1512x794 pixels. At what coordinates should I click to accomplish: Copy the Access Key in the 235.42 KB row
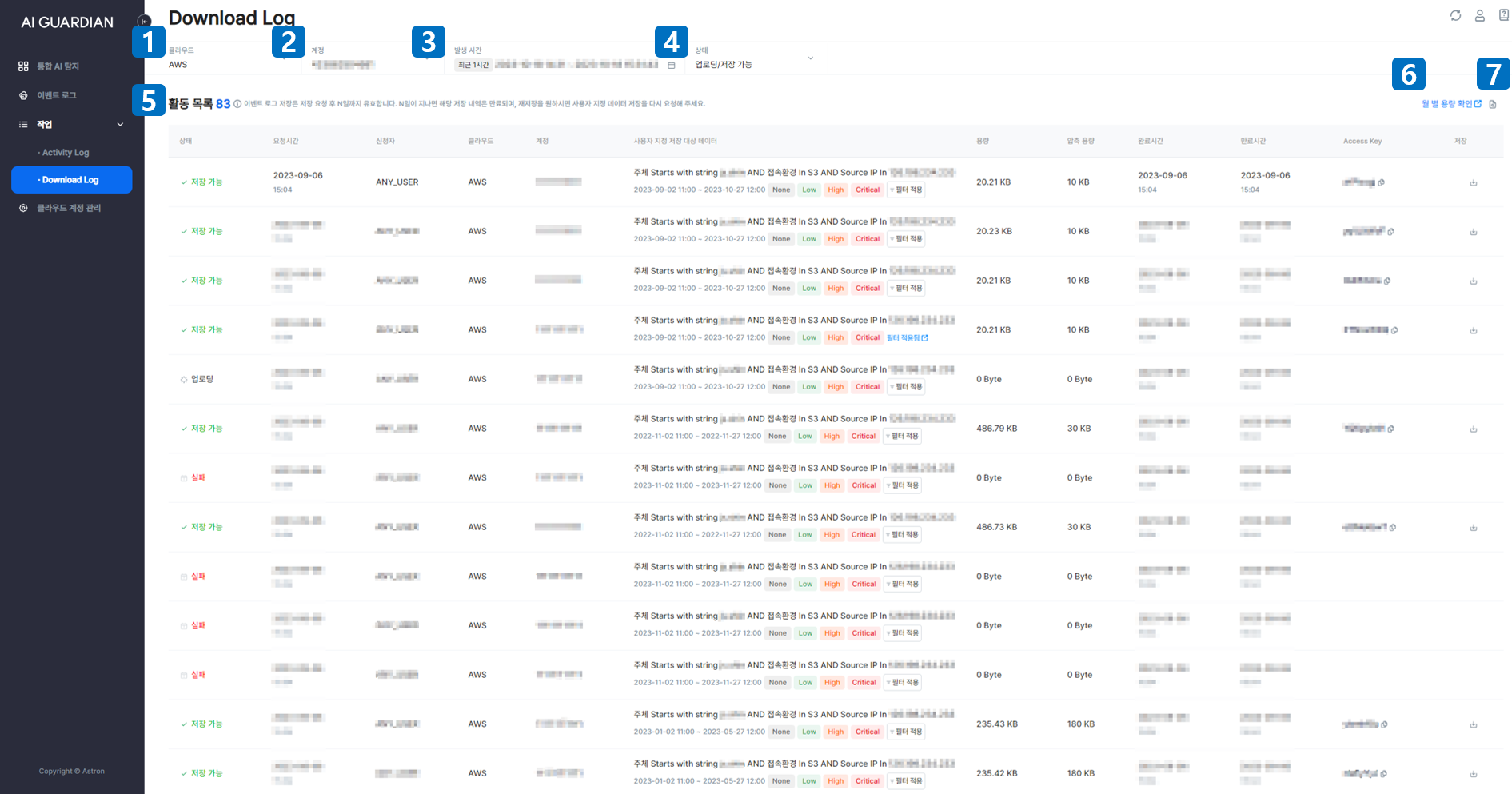click(1383, 773)
